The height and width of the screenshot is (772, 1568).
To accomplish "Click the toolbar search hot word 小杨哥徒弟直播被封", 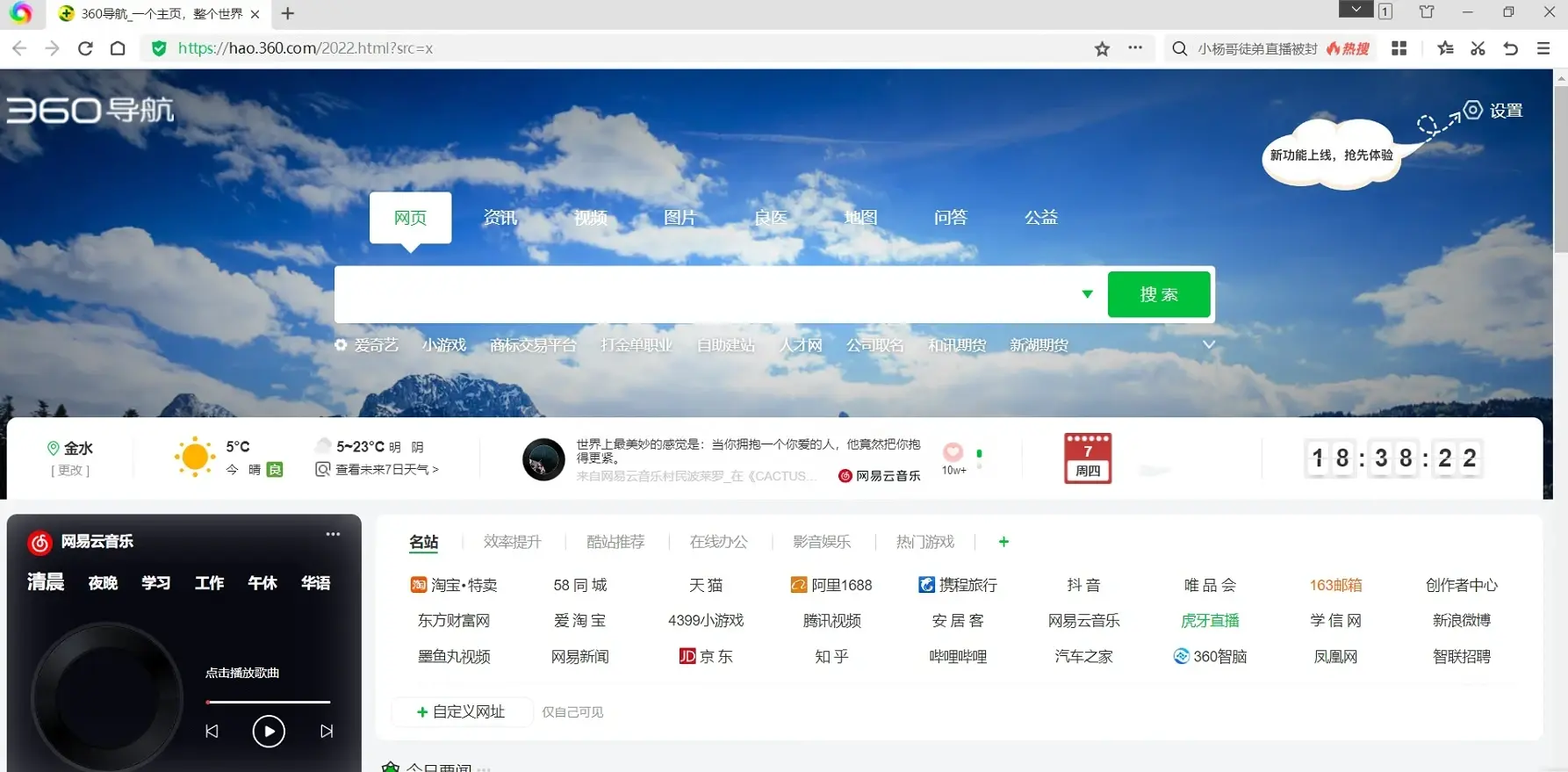I will tap(1257, 48).
